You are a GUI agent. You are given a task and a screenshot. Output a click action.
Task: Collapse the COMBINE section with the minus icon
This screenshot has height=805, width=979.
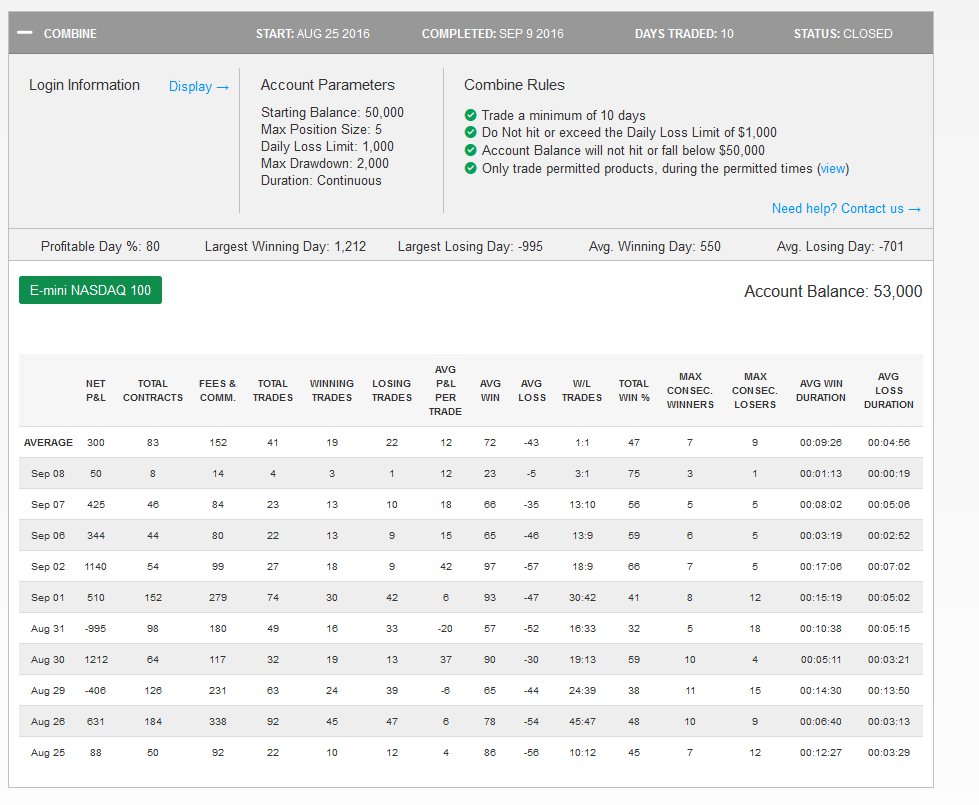pyautogui.click(x=24, y=32)
